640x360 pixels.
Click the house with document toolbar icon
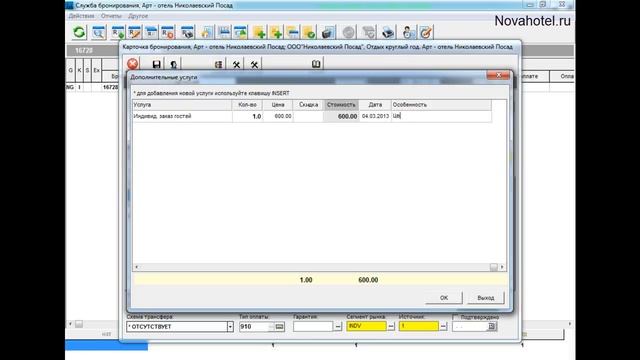point(207,33)
